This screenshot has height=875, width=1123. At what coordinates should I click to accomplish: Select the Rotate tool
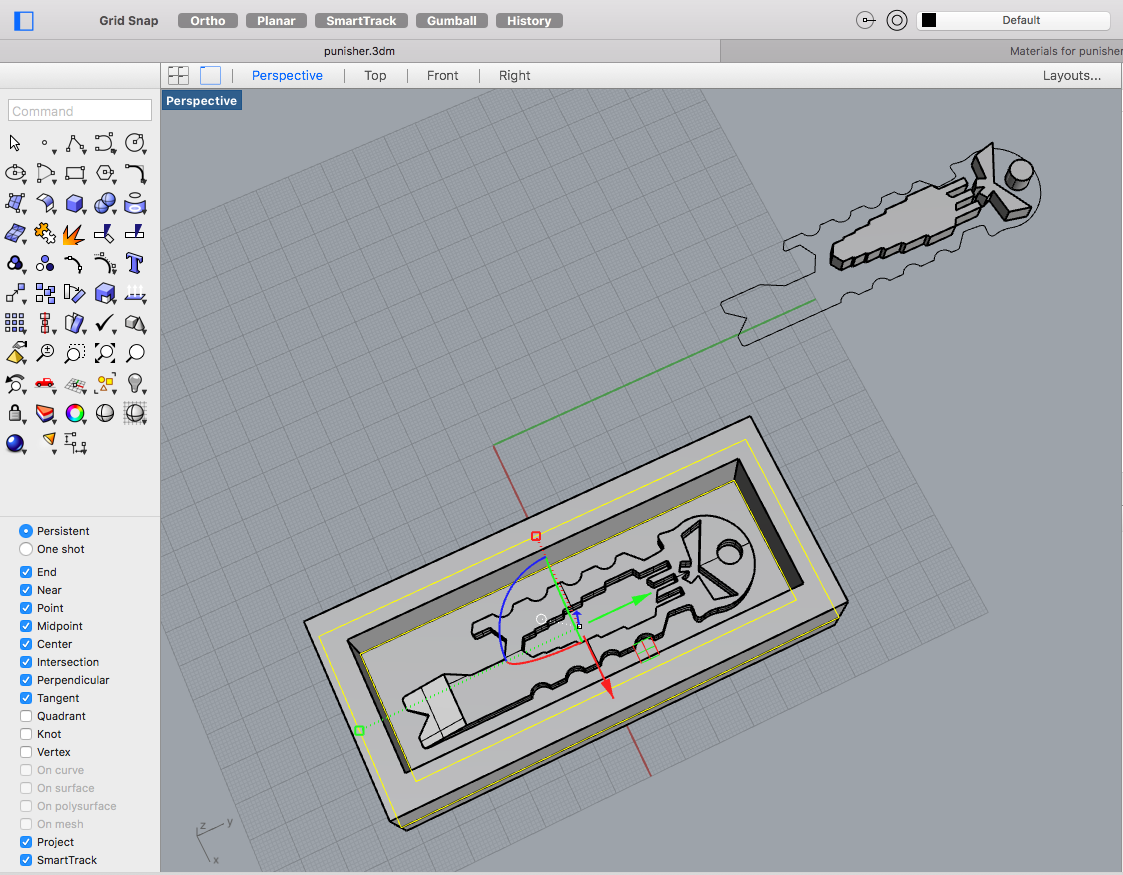pyautogui.click(x=74, y=294)
